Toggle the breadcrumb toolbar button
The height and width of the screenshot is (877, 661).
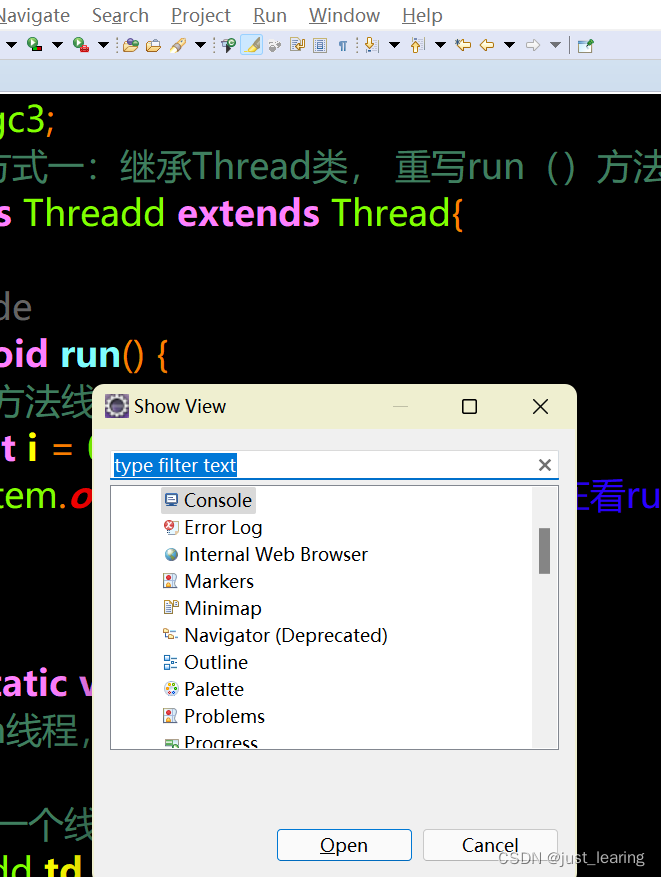(228, 45)
